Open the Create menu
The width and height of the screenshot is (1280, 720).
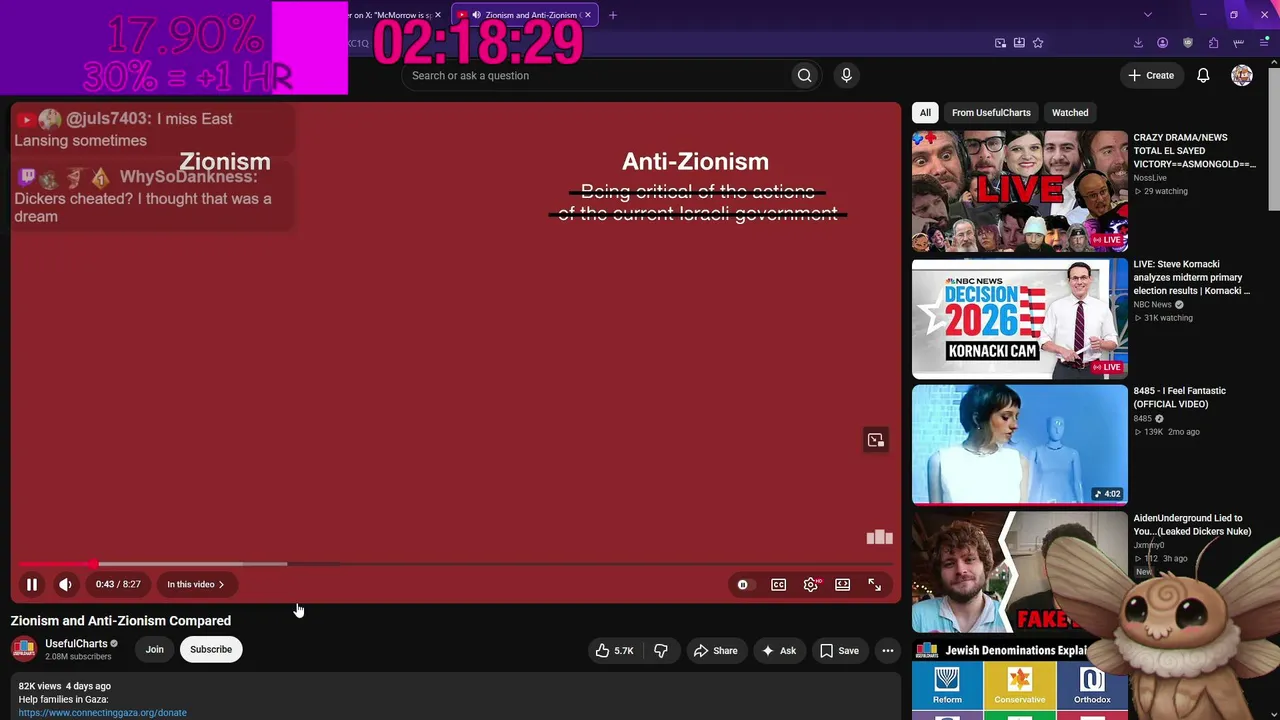(1151, 75)
